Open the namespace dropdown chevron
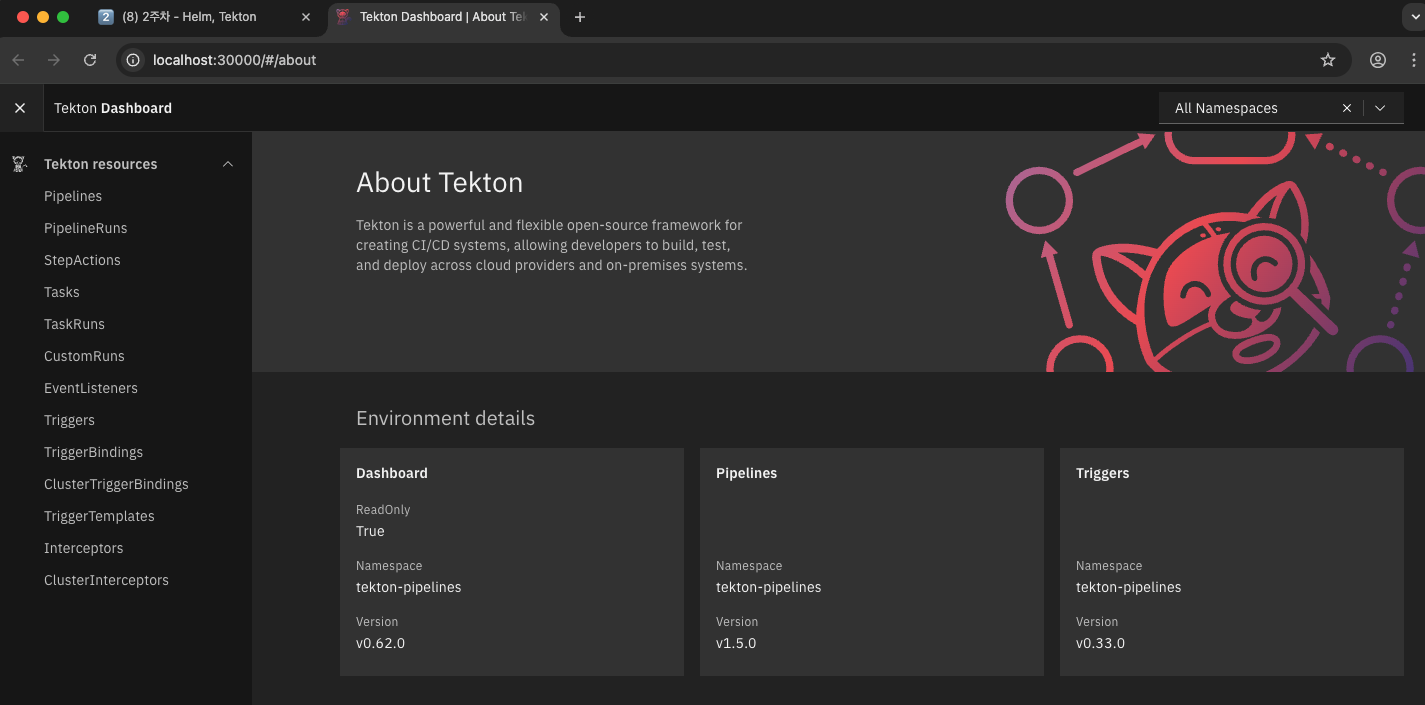The image size is (1425, 705). pos(1380,108)
